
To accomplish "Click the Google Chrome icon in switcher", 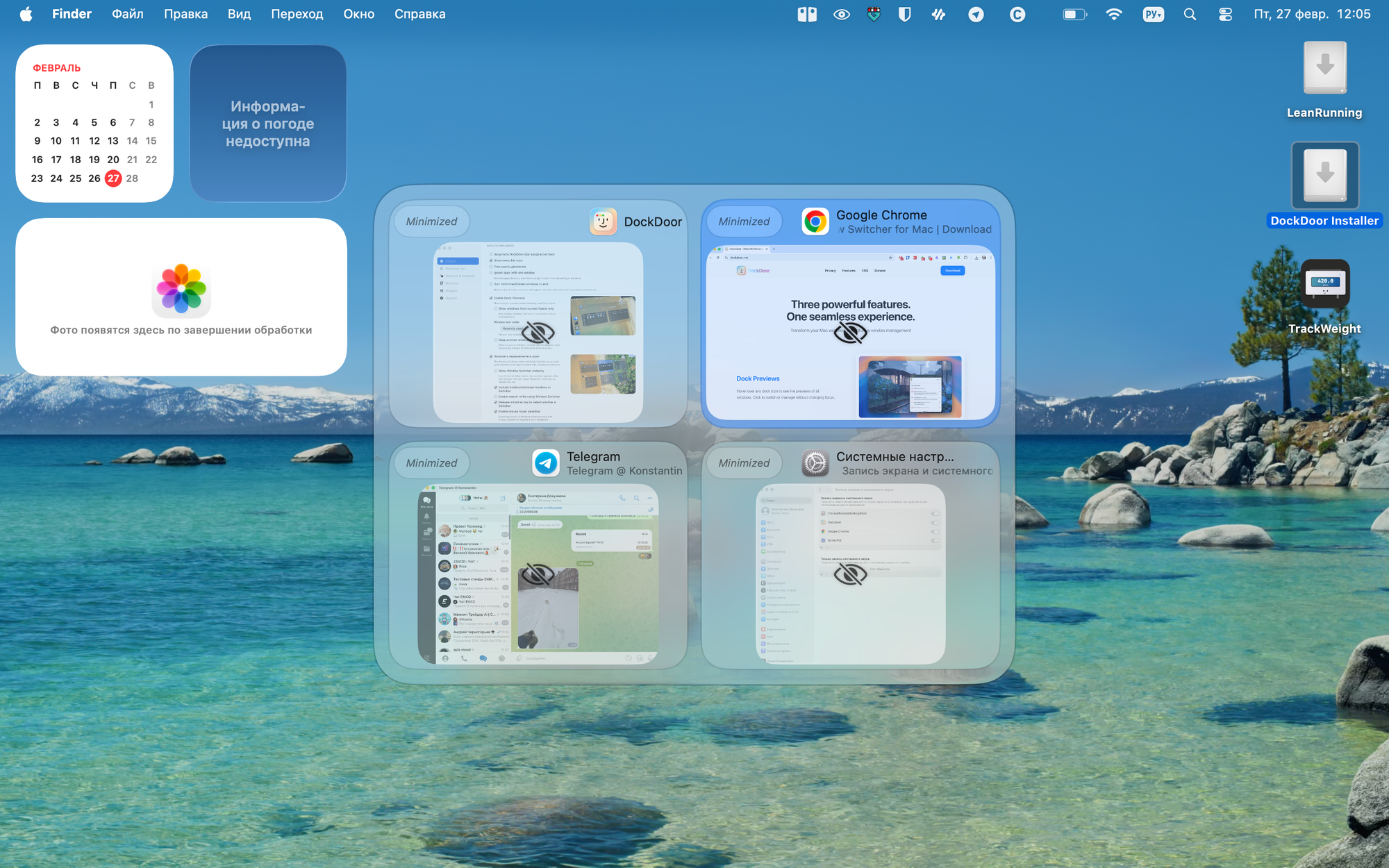I will pos(815,222).
